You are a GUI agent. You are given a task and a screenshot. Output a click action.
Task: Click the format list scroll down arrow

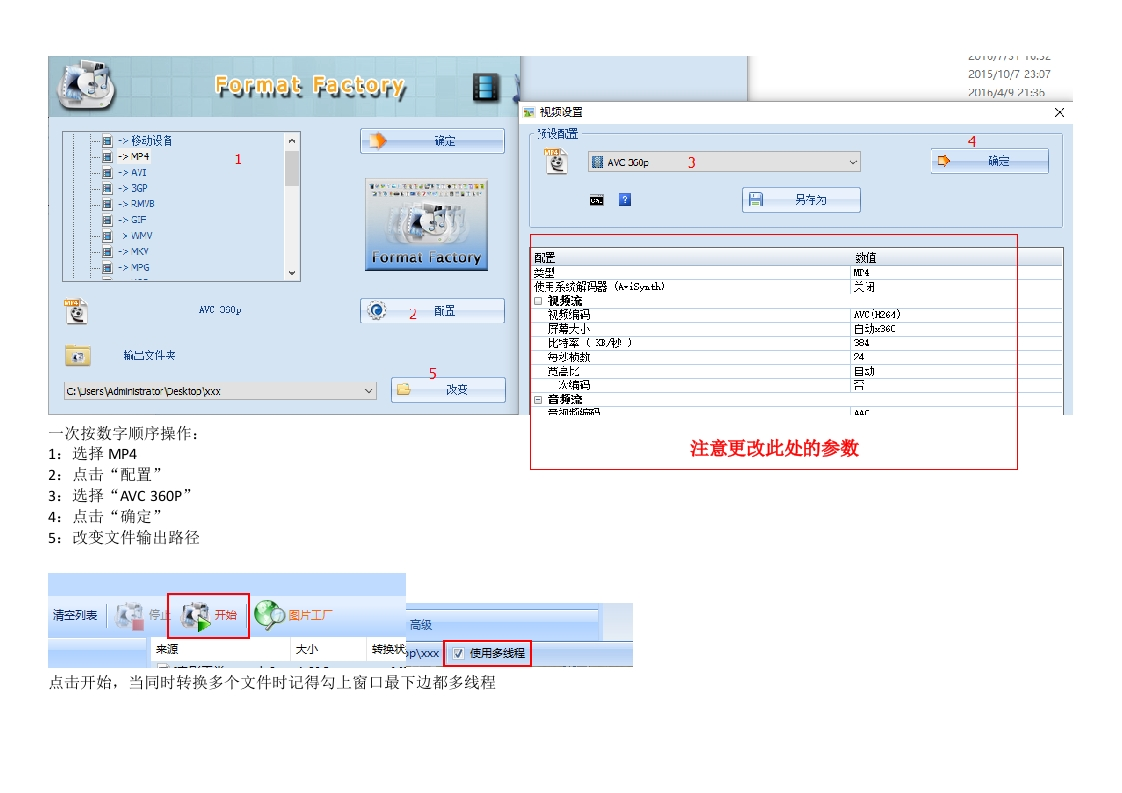click(x=292, y=273)
